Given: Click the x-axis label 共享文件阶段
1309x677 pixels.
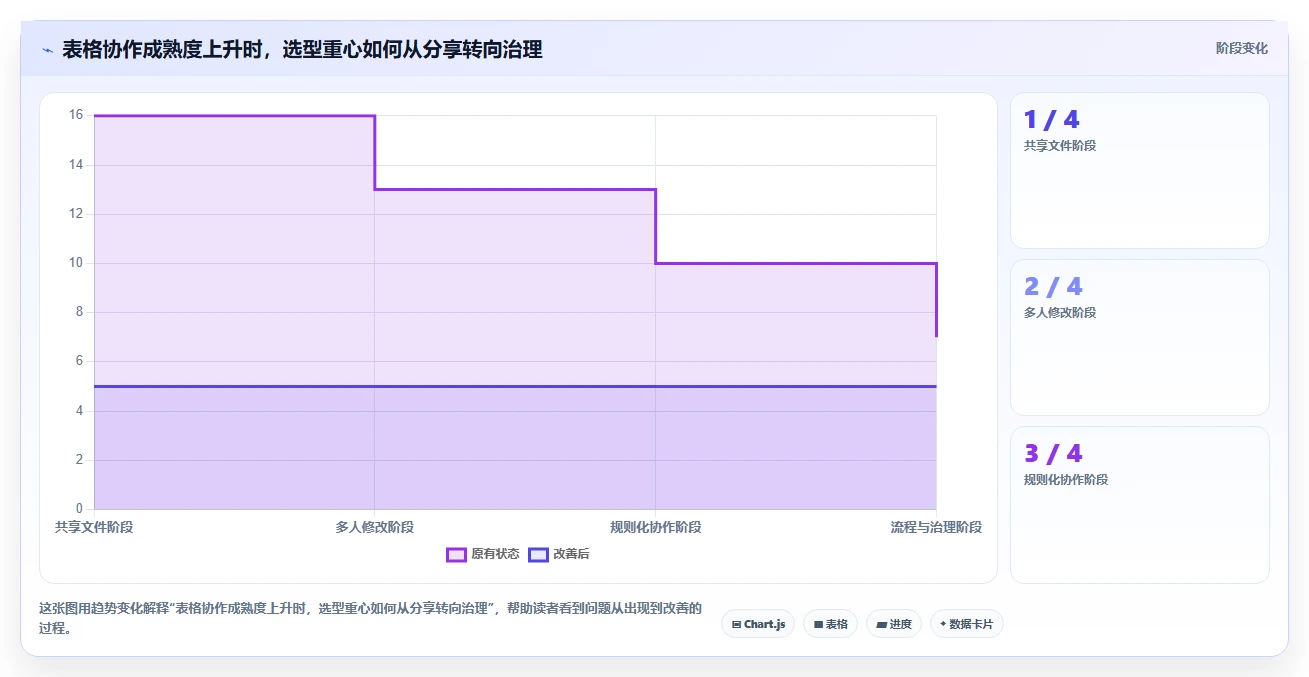Looking at the screenshot, I should (94, 527).
